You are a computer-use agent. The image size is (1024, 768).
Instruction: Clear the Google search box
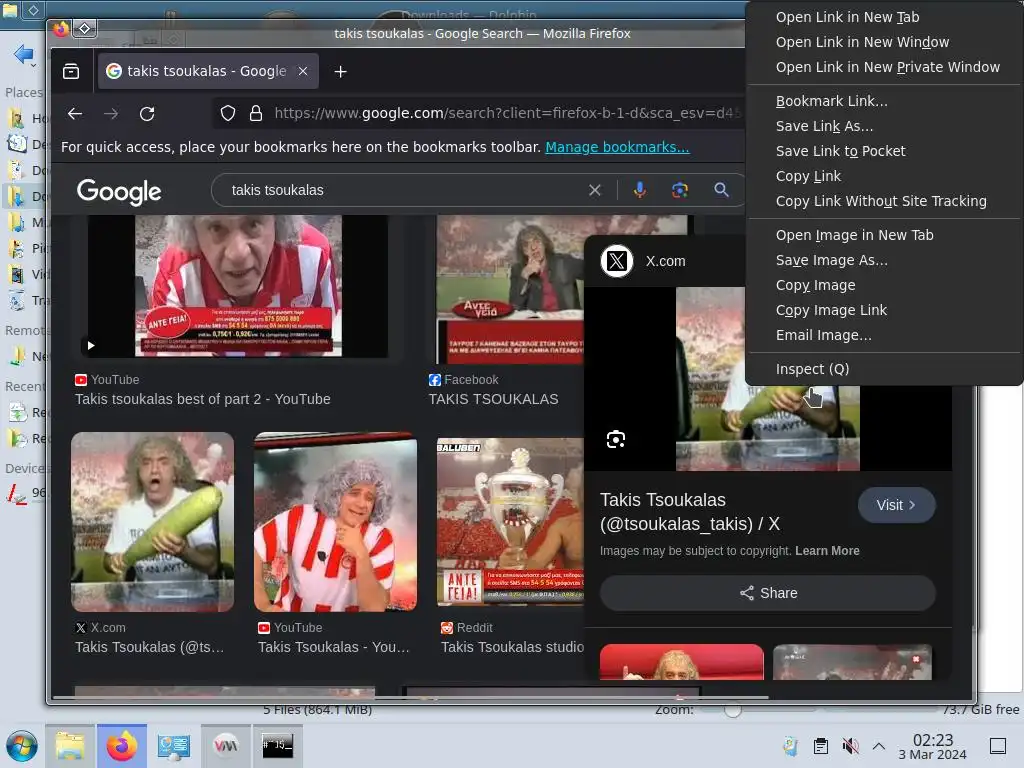point(594,190)
